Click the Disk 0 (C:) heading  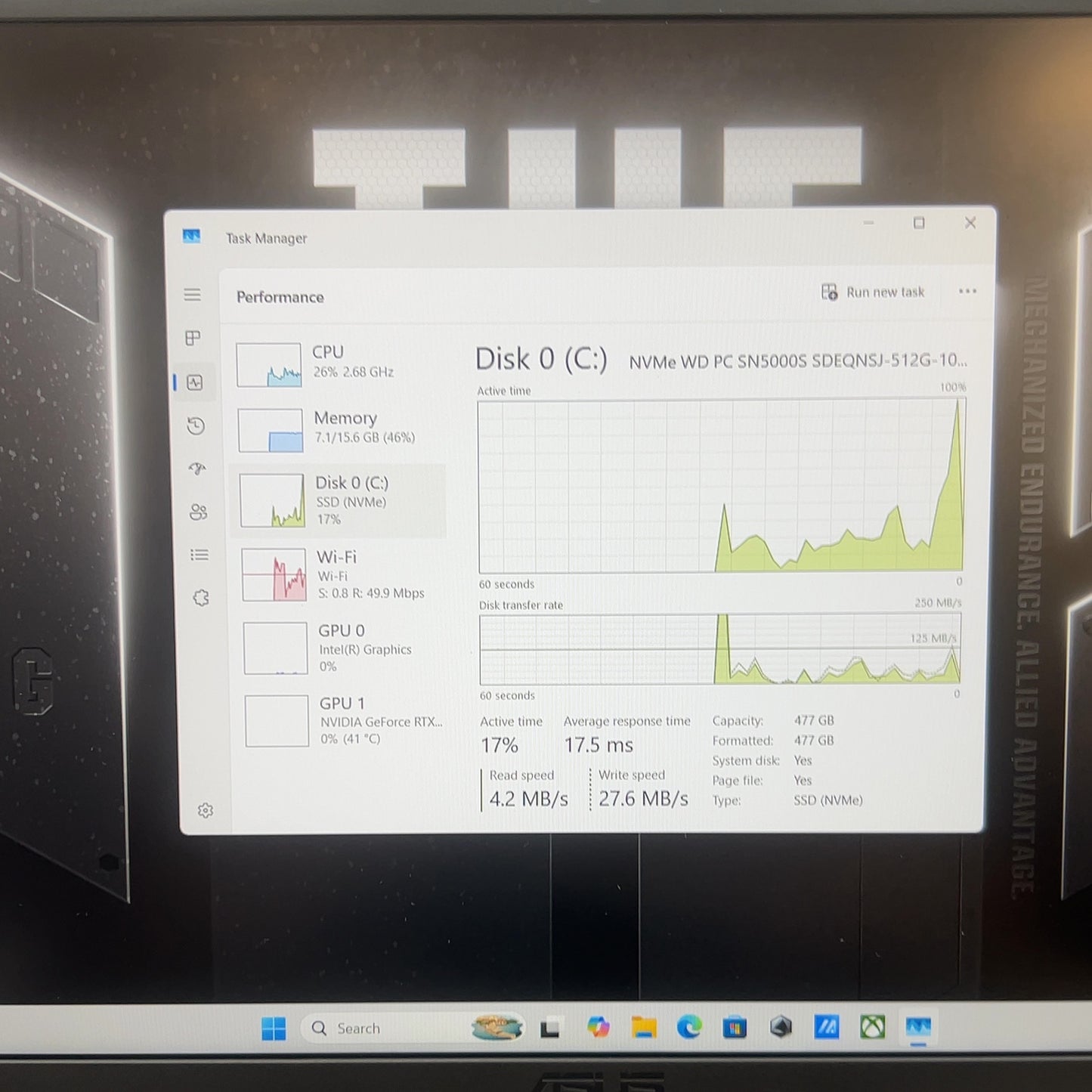click(x=541, y=359)
